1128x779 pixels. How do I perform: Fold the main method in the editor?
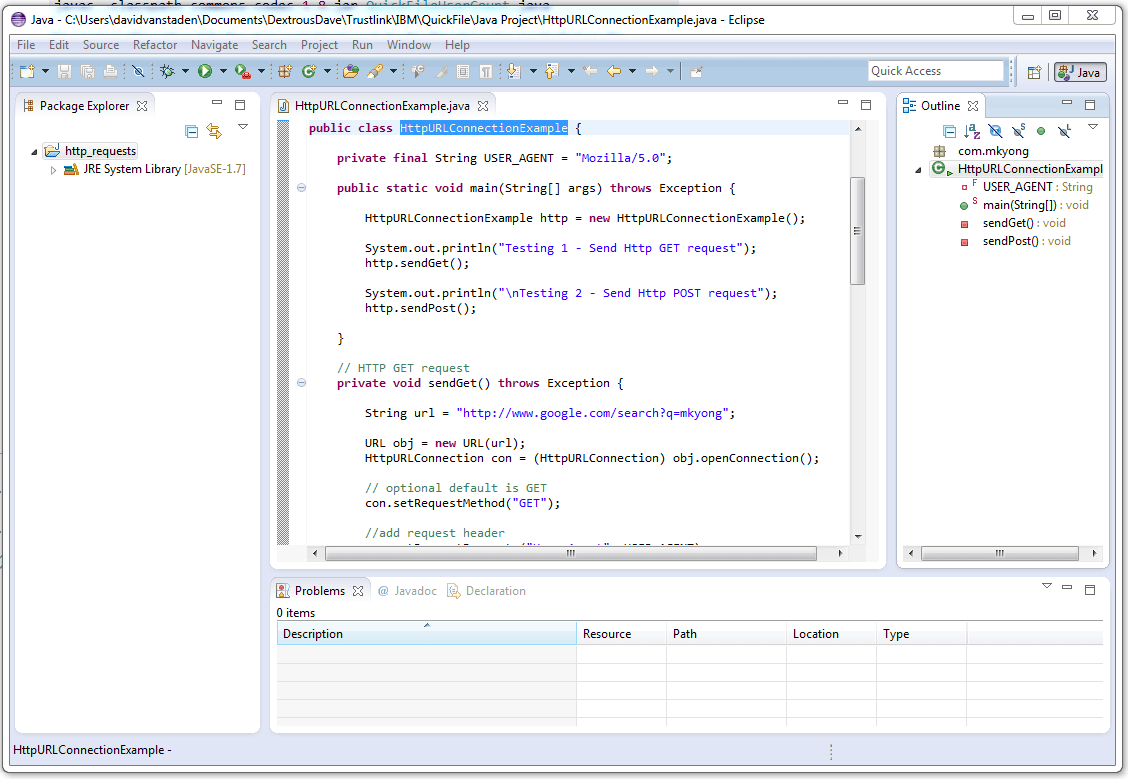(301, 188)
